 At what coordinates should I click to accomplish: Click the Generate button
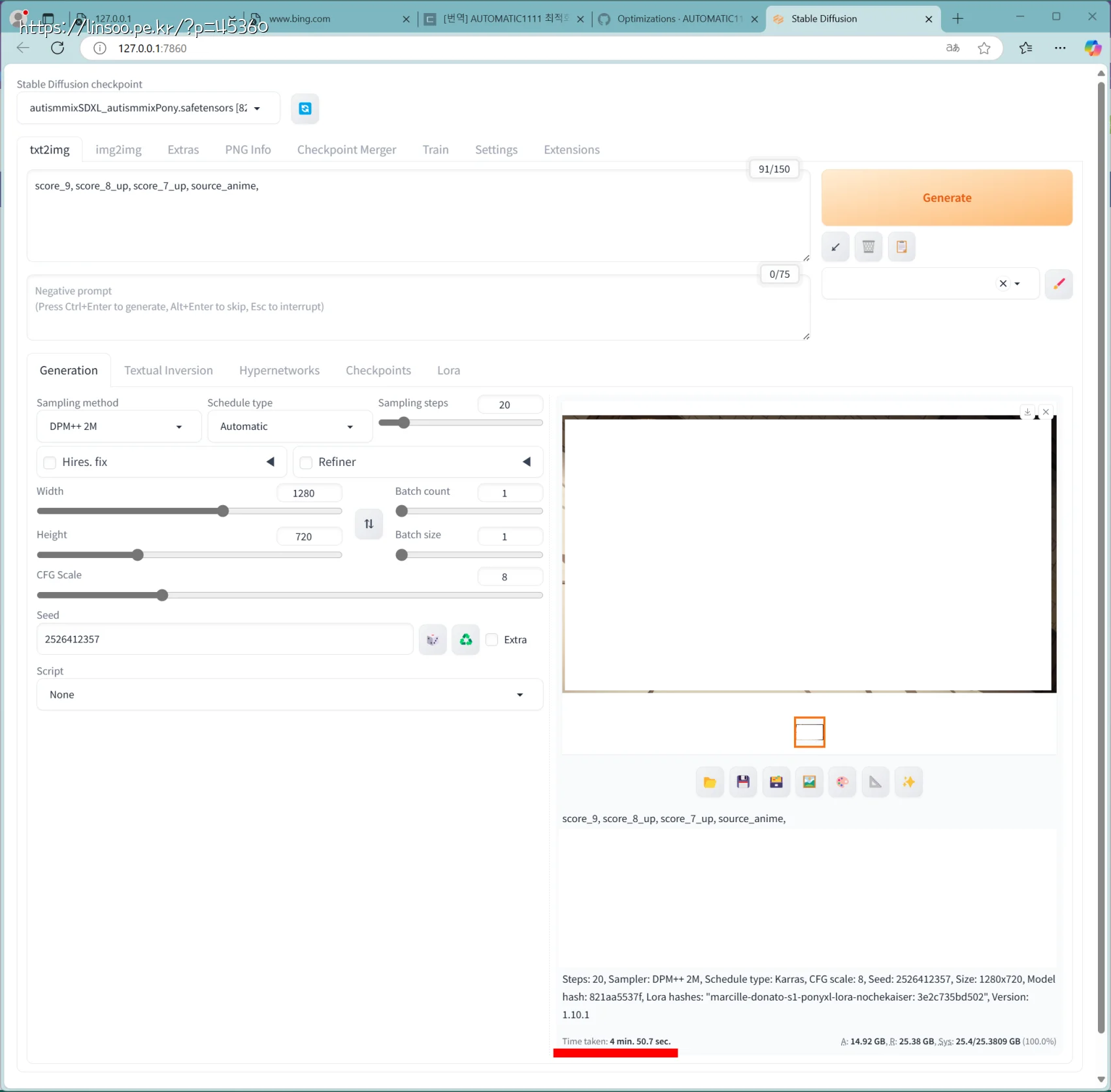pos(947,198)
